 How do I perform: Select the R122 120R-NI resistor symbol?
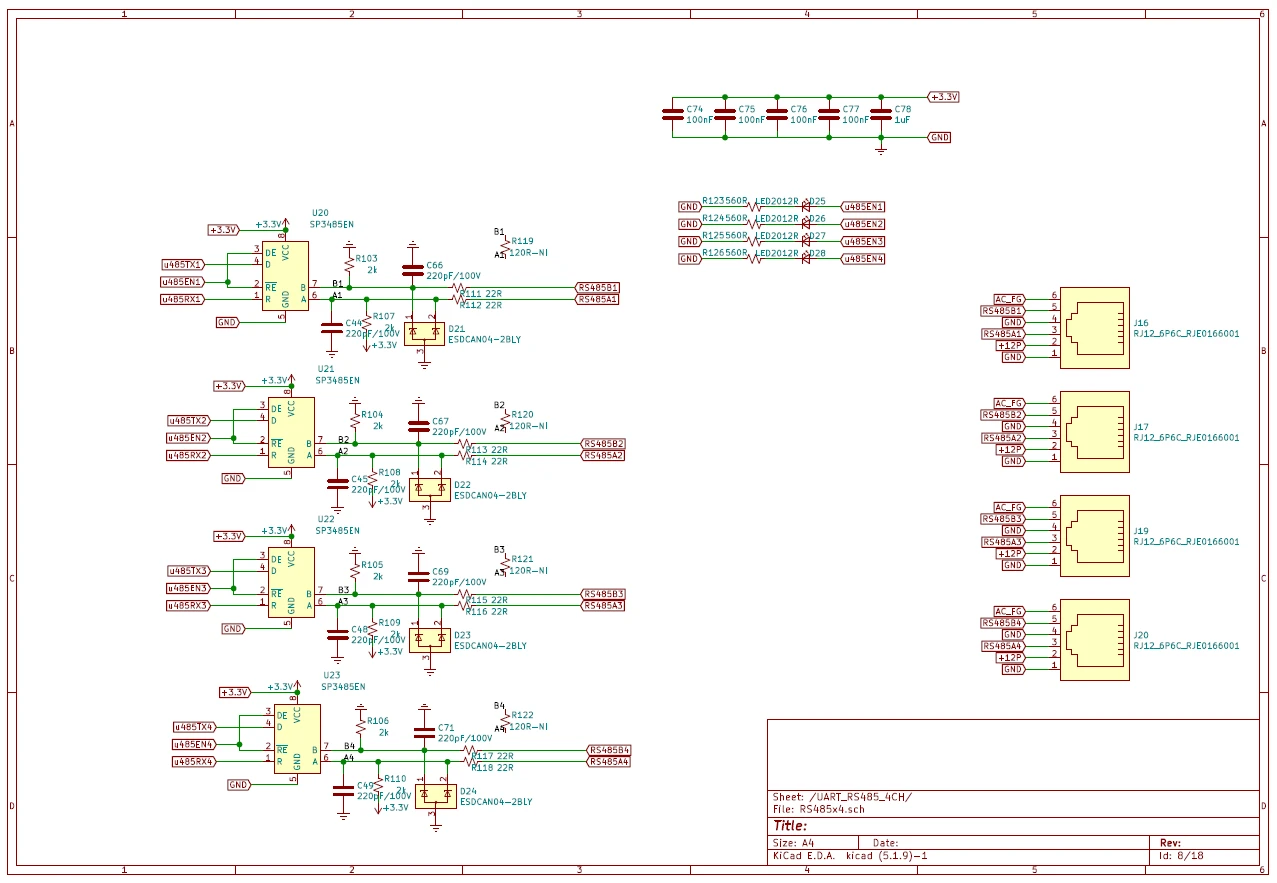pyautogui.click(x=505, y=720)
